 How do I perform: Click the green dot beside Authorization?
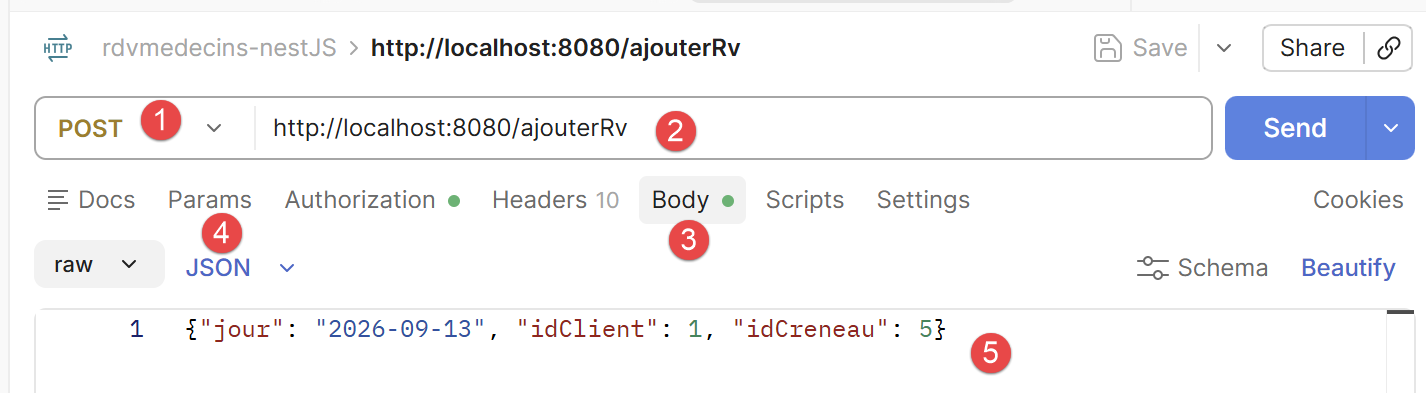coord(454,201)
